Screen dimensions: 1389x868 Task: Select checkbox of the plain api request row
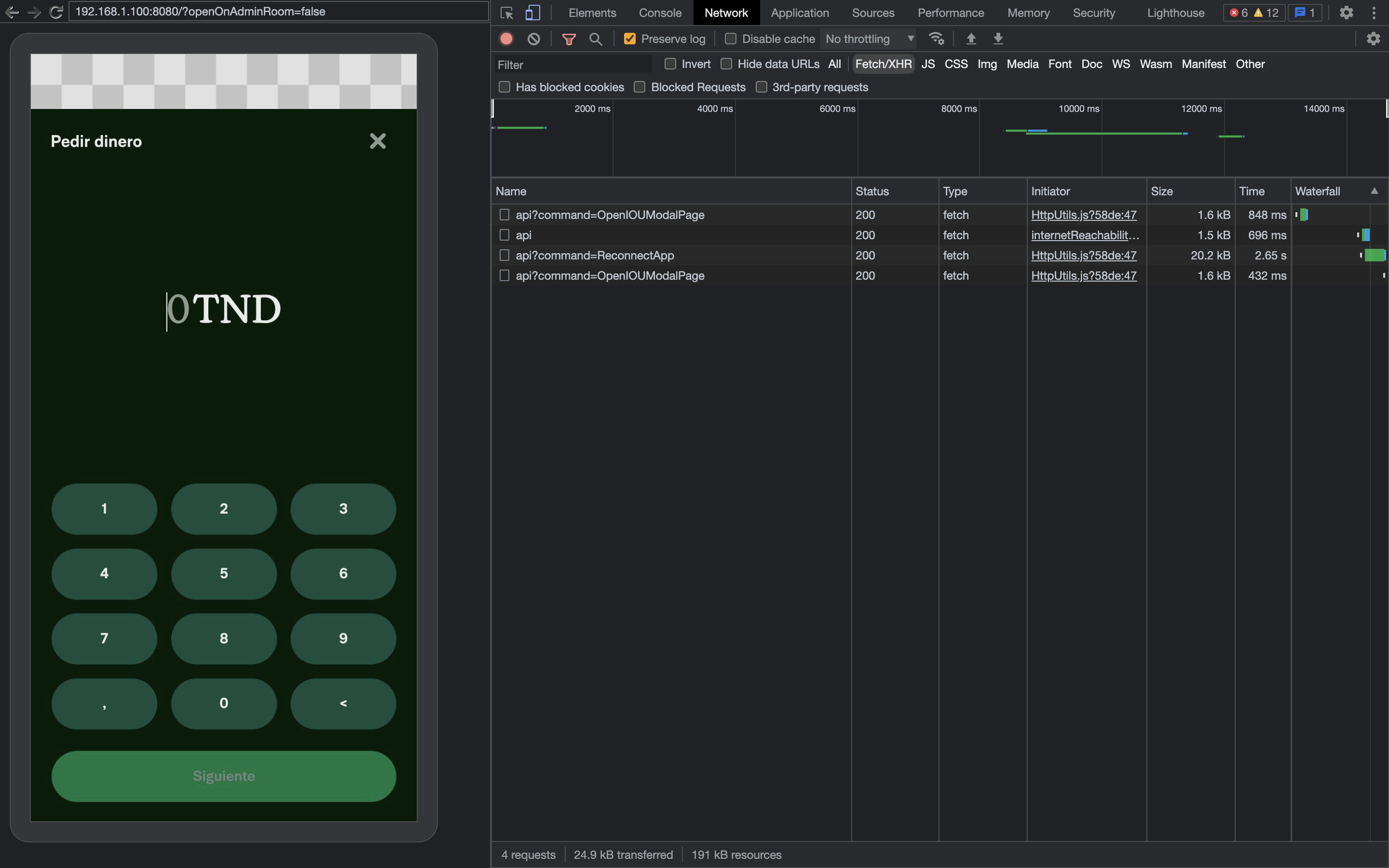coord(504,235)
